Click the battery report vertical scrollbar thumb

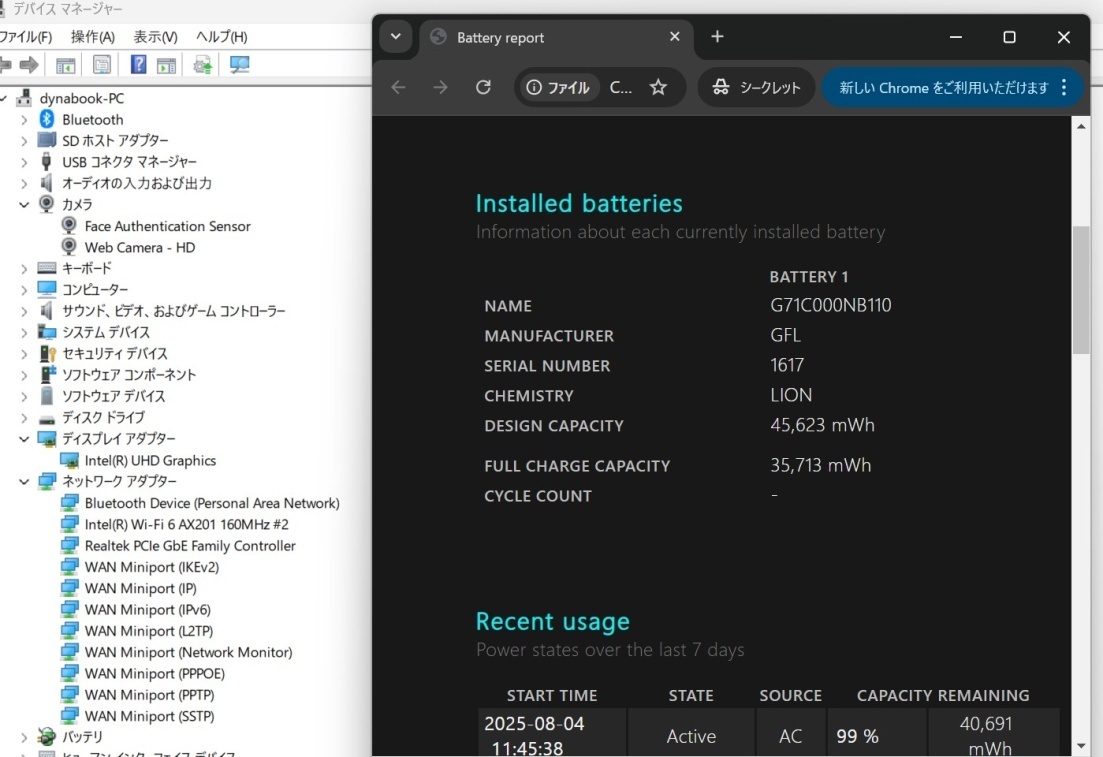tap(1081, 290)
